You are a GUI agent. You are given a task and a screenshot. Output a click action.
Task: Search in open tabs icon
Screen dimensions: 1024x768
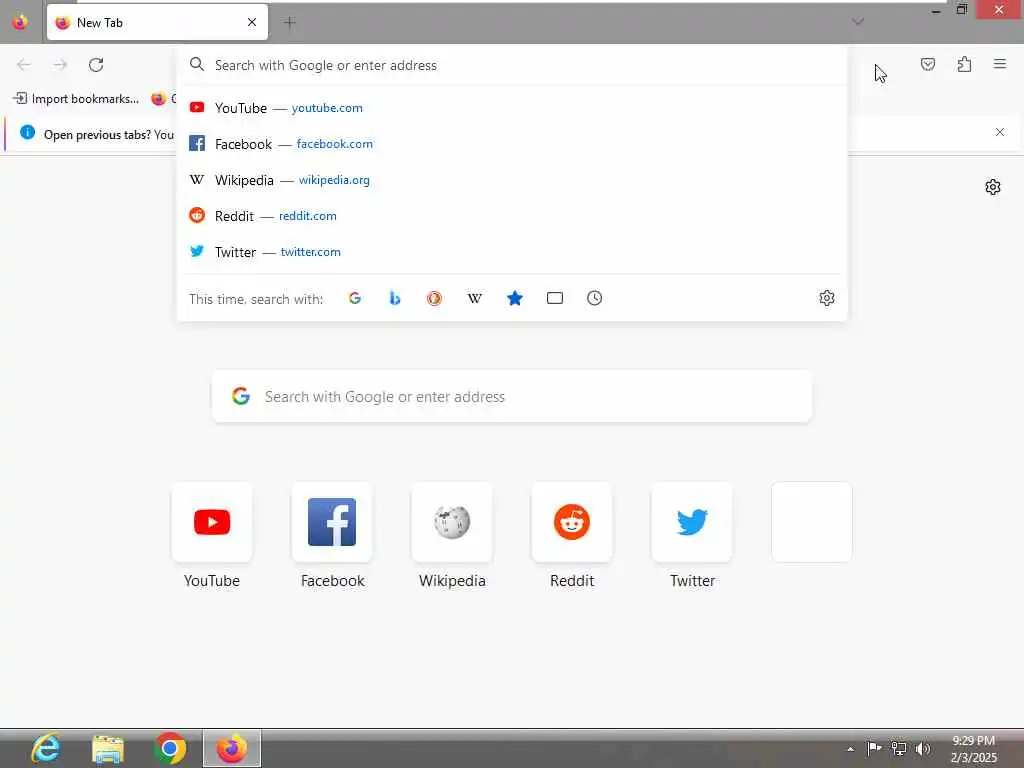point(554,298)
